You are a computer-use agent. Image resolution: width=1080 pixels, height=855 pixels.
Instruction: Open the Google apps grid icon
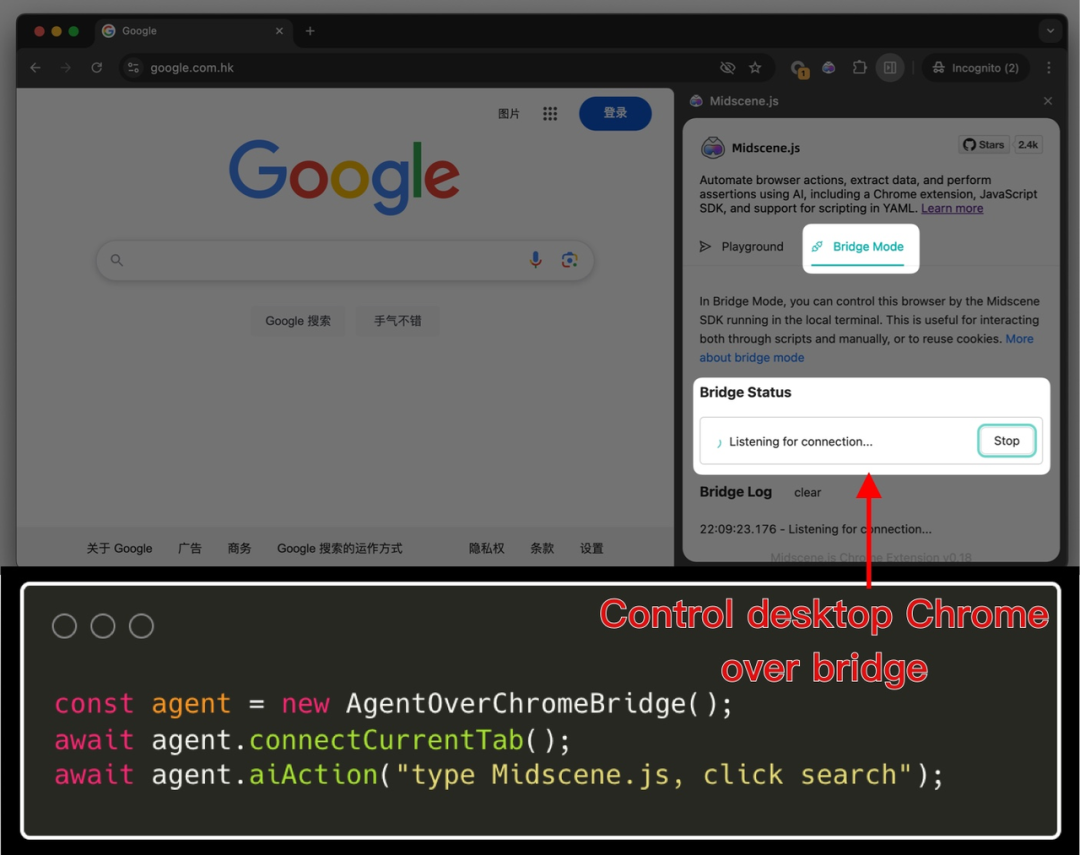[550, 114]
